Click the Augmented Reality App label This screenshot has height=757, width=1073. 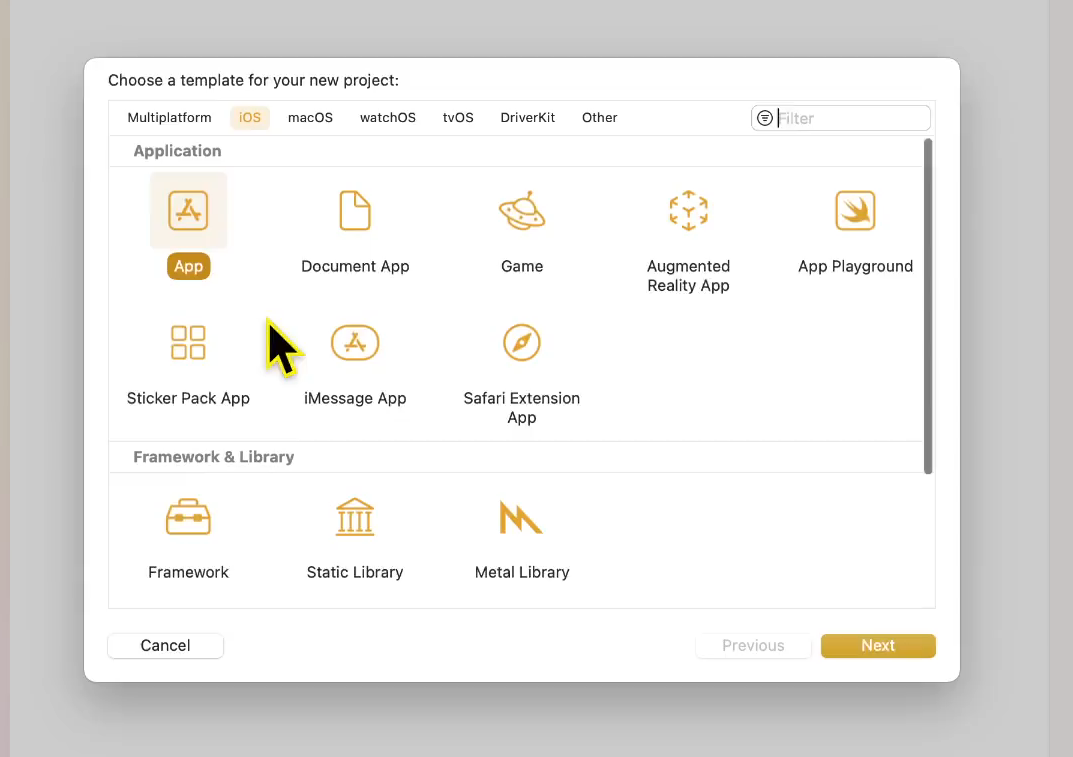pyautogui.click(x=688, y=276)
